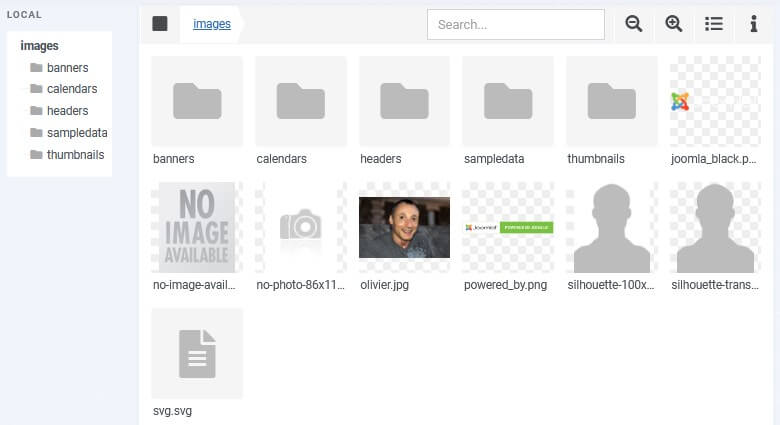This screenshot has width=780, height=425.
Task: Click the zoom in magnifier icon
Action: tap(673, 24)
